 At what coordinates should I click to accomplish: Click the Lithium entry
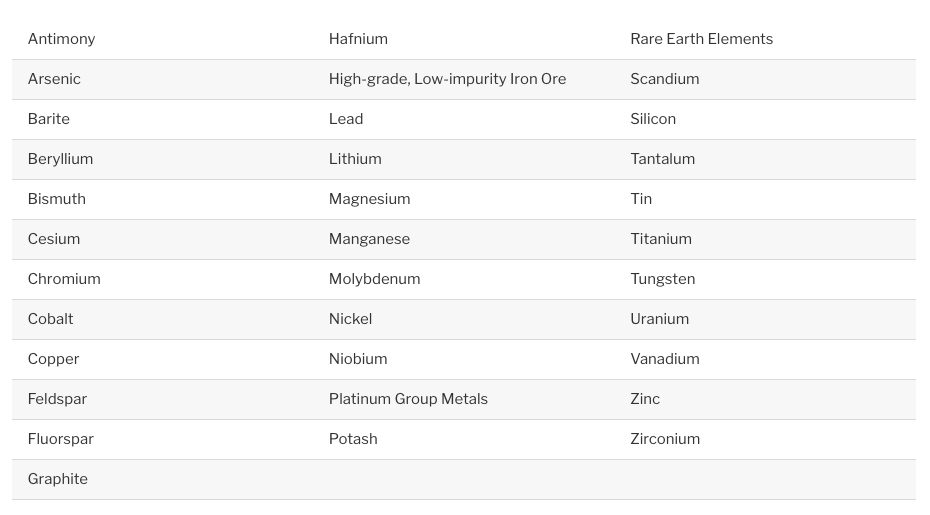tap(355, 159)
